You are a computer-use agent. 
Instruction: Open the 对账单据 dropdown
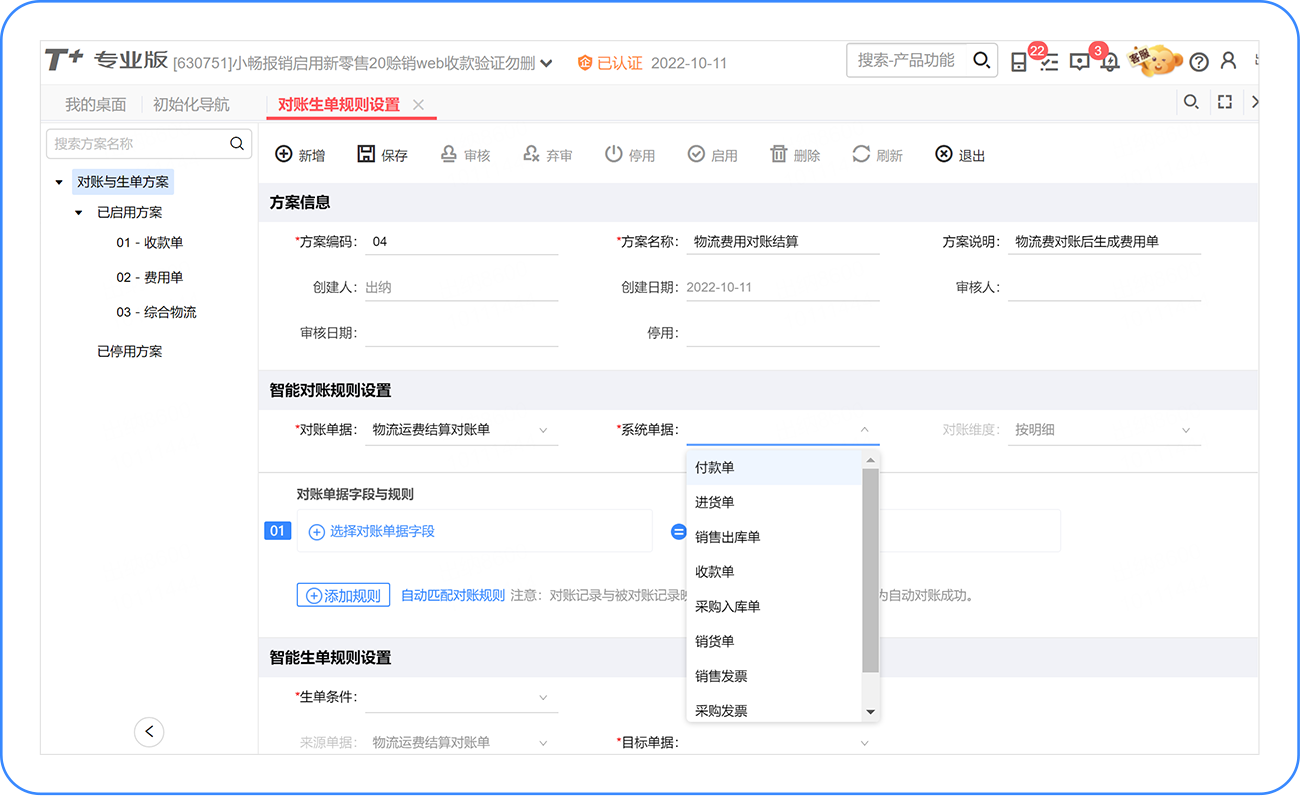[543, 430]
